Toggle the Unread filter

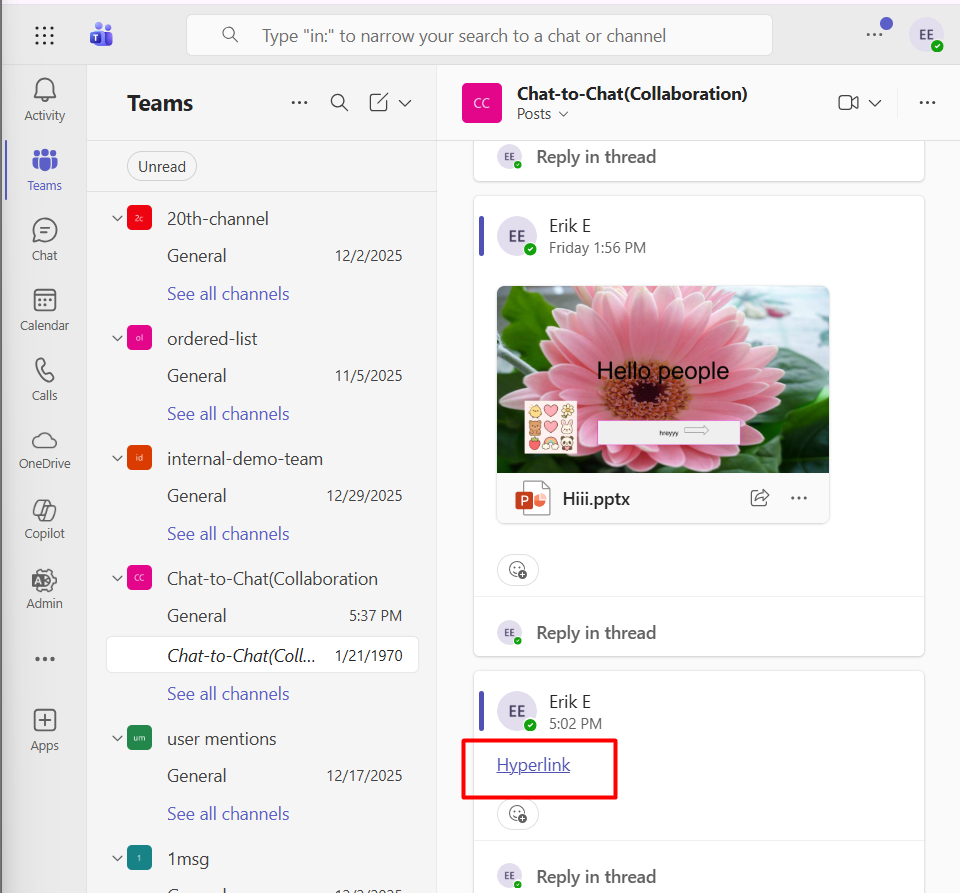tap(161, 166)
